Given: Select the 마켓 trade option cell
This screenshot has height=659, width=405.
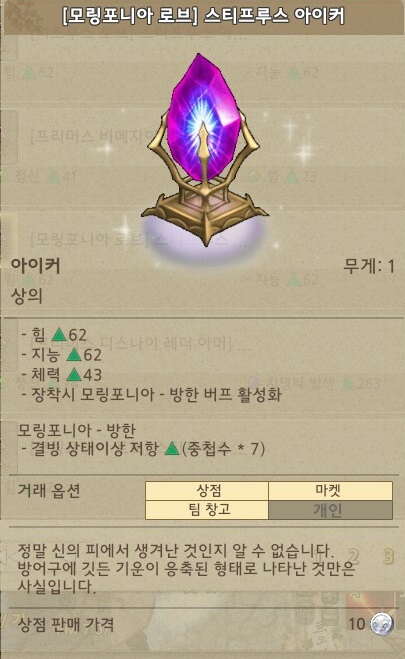Looking at the screenshot, I should pos(330,490).
